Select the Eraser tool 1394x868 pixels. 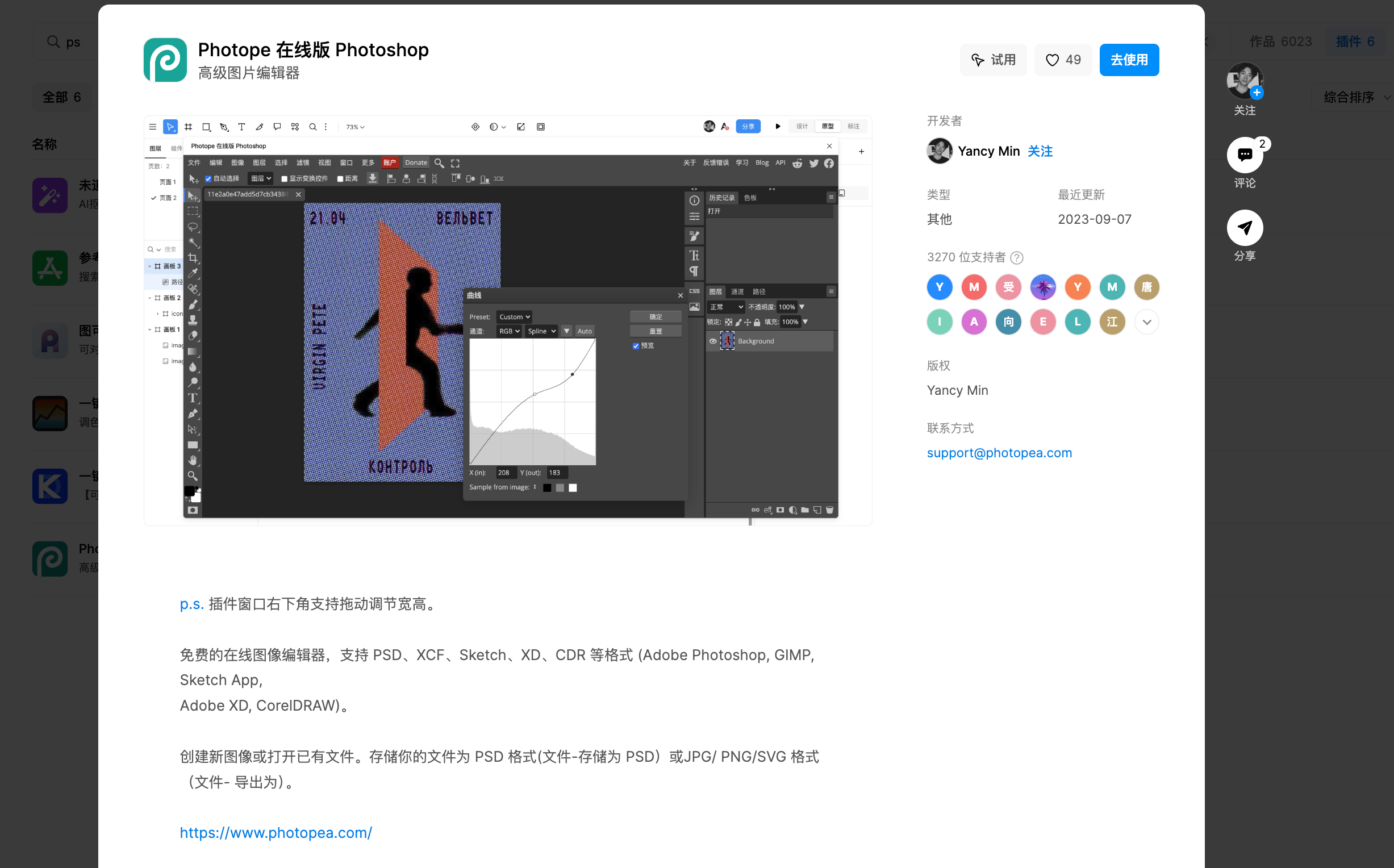(193, 335)
